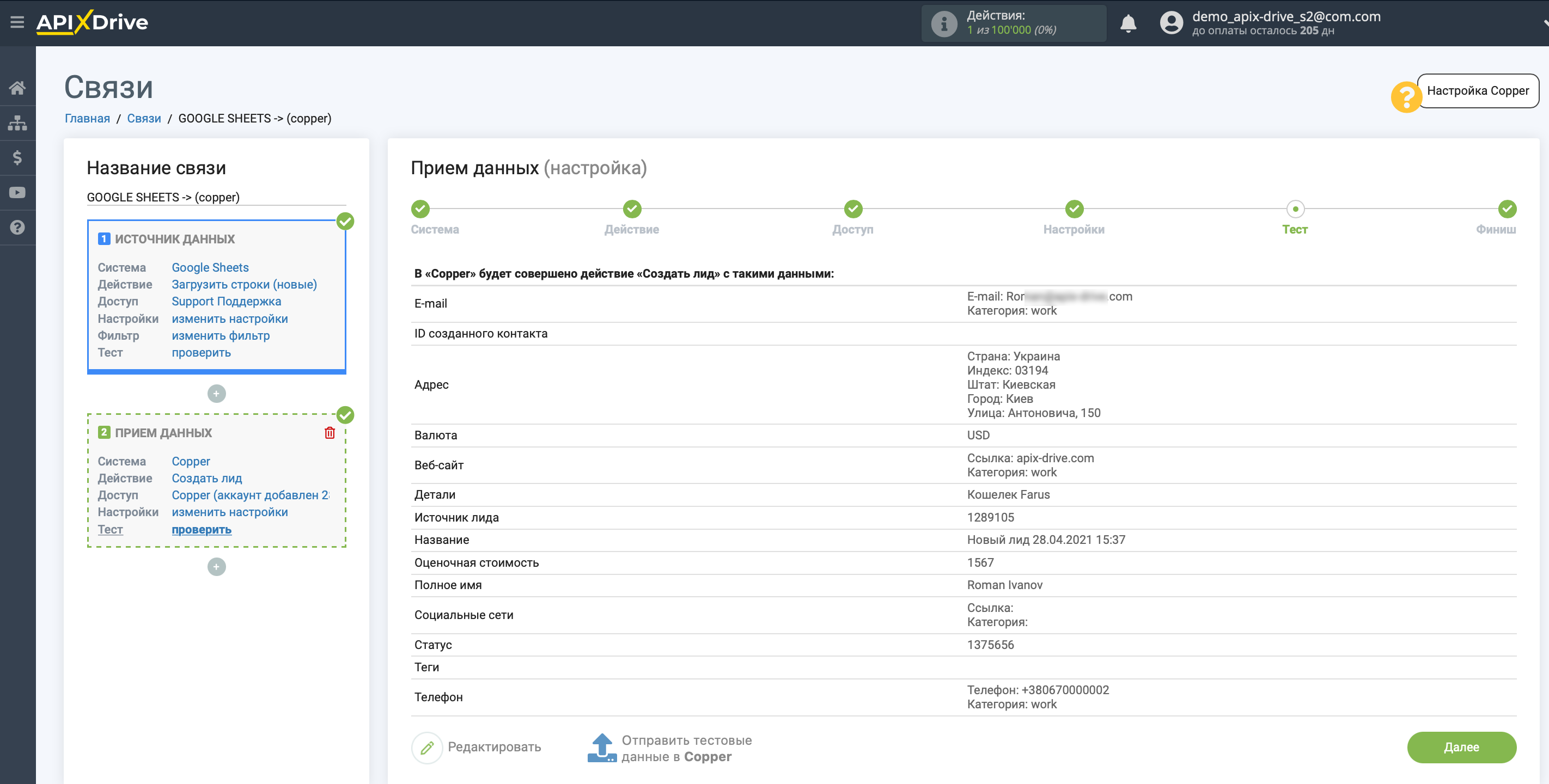Add step below the data receiver block
Viewport: 1549px width, 784px height.
[x=216, y=567]
